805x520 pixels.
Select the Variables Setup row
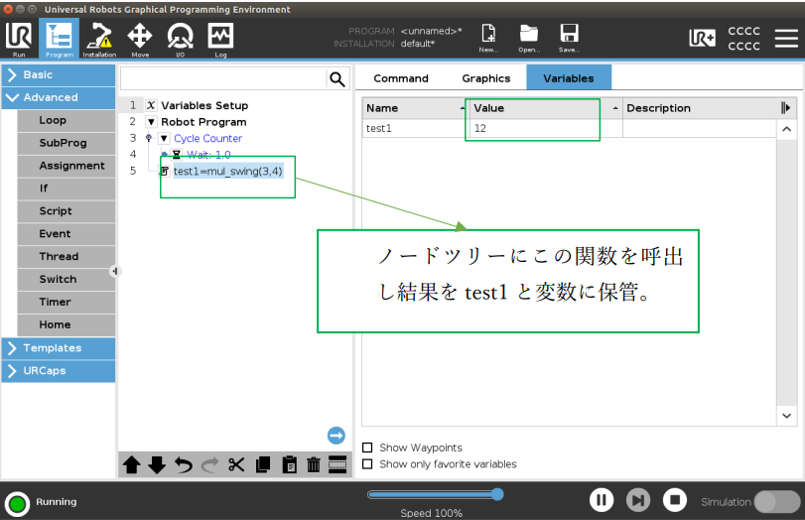point(204,105)
